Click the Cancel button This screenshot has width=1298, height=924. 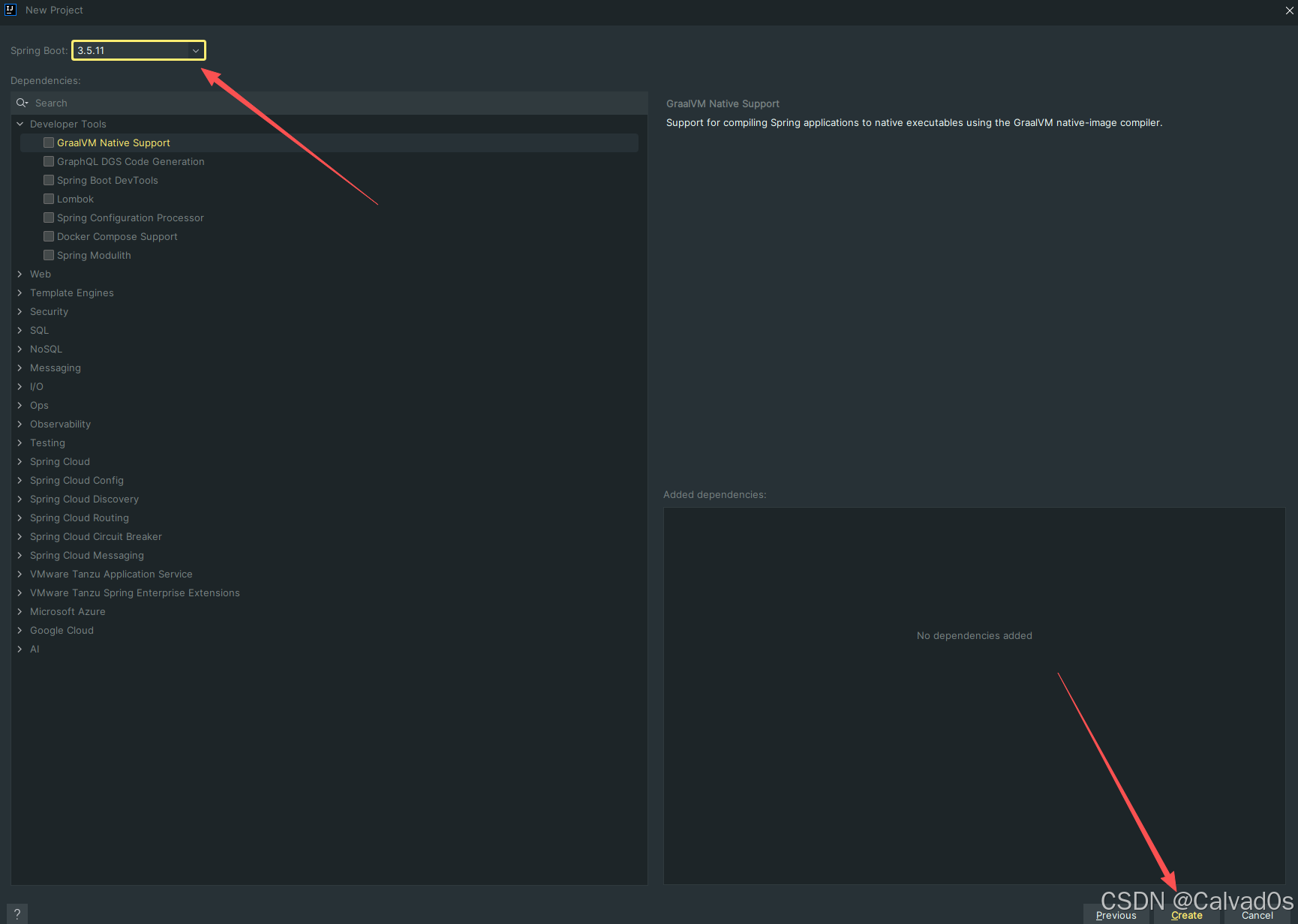[1257, 915]
